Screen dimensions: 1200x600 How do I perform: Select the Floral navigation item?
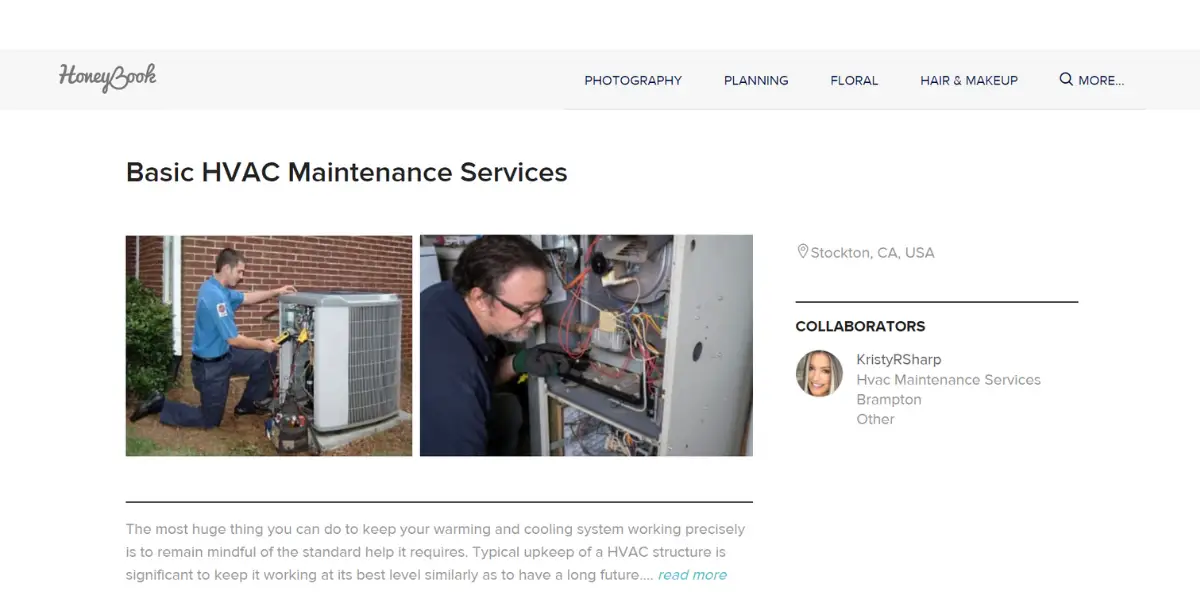coord(854,80)
